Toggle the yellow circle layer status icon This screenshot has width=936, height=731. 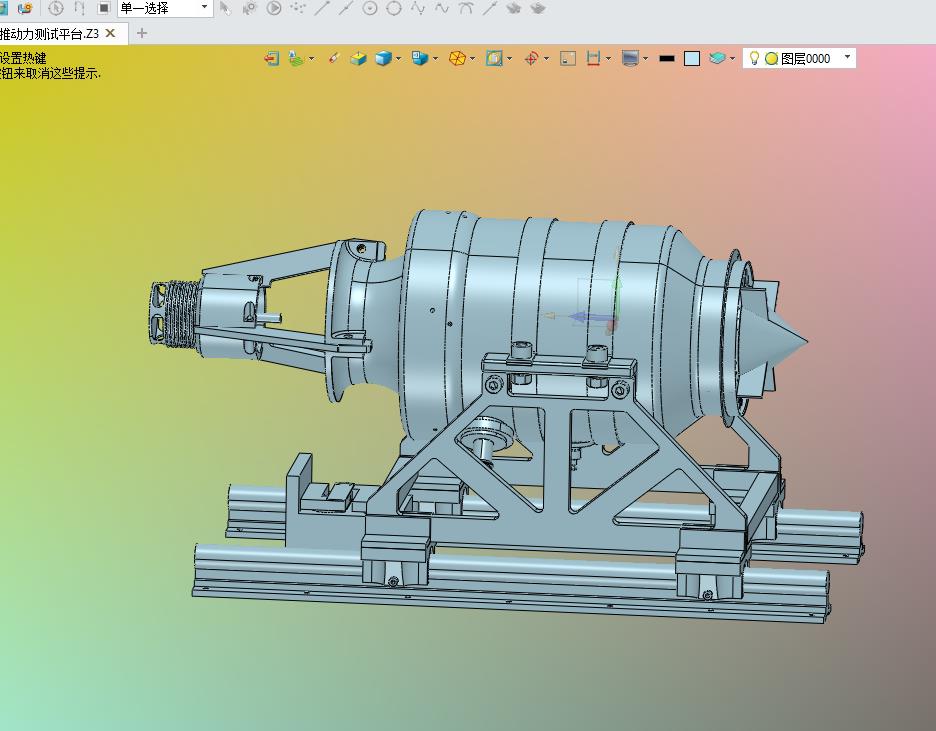pos(771,59)
